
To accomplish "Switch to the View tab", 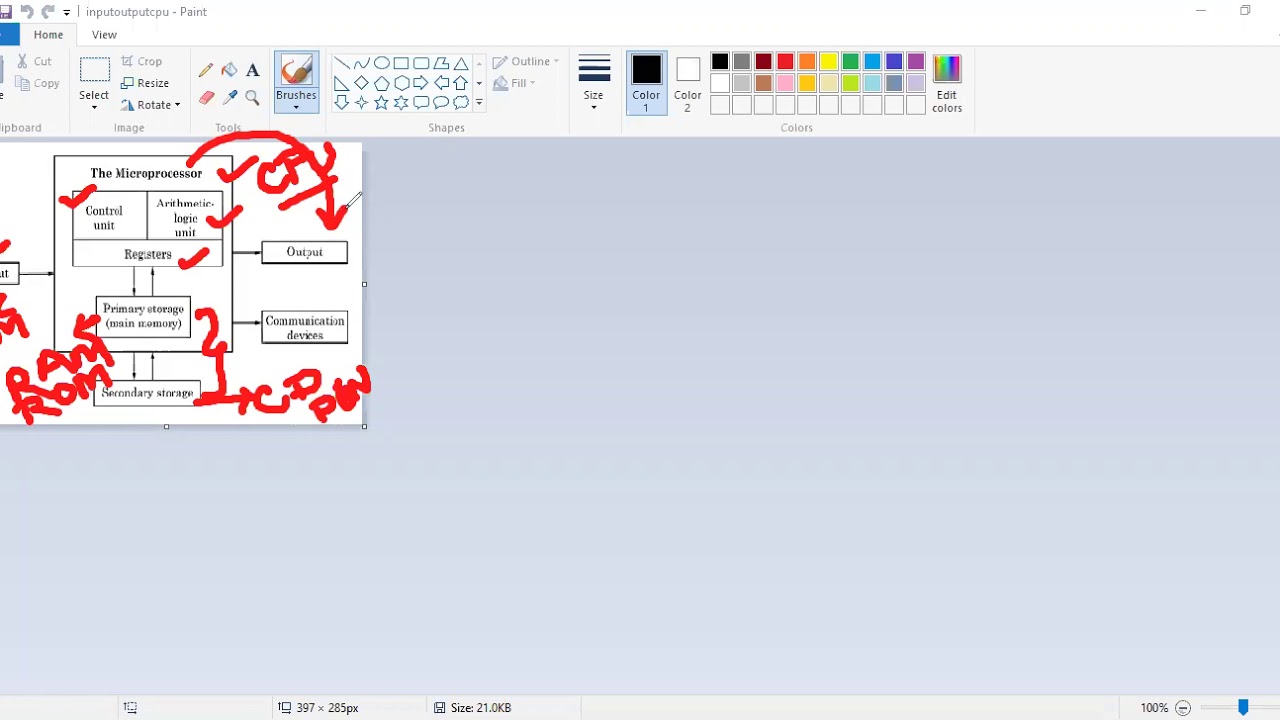I will (x=104, y=34).
